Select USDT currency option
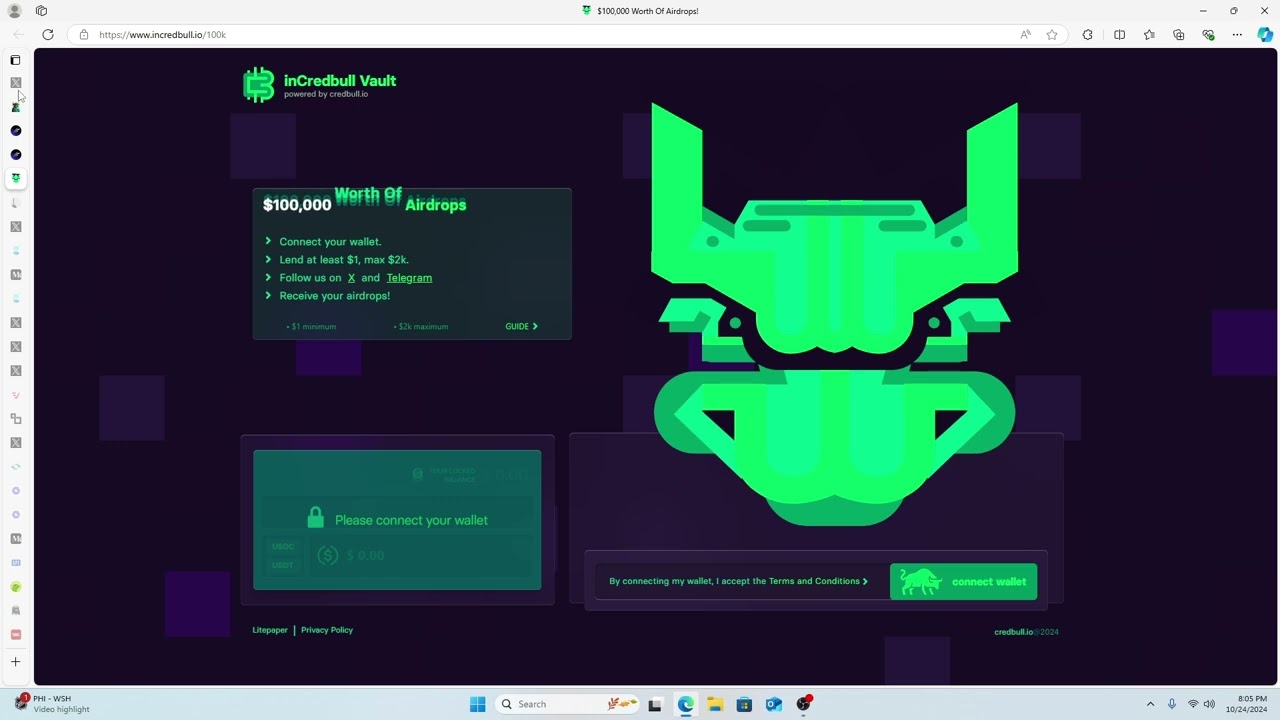The height and width of the screenshot is (720, 1280). point(283,565)
